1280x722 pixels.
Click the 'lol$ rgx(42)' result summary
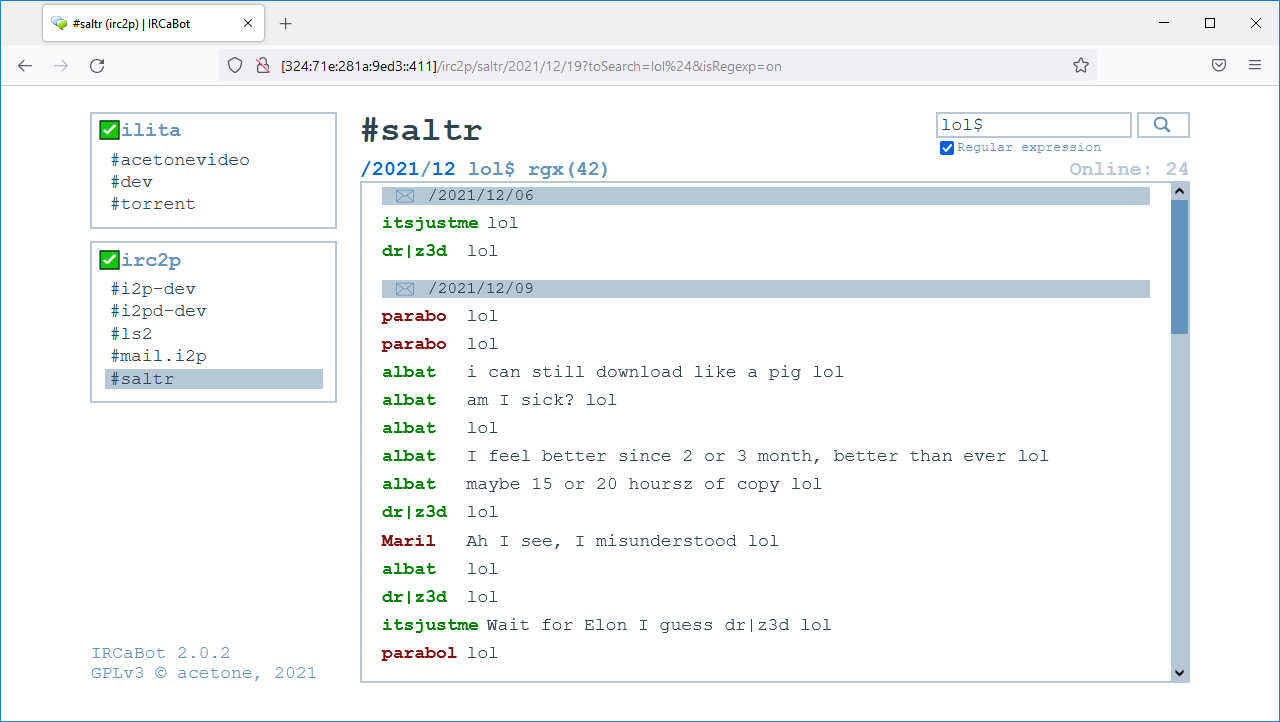(x=538, y=169)
